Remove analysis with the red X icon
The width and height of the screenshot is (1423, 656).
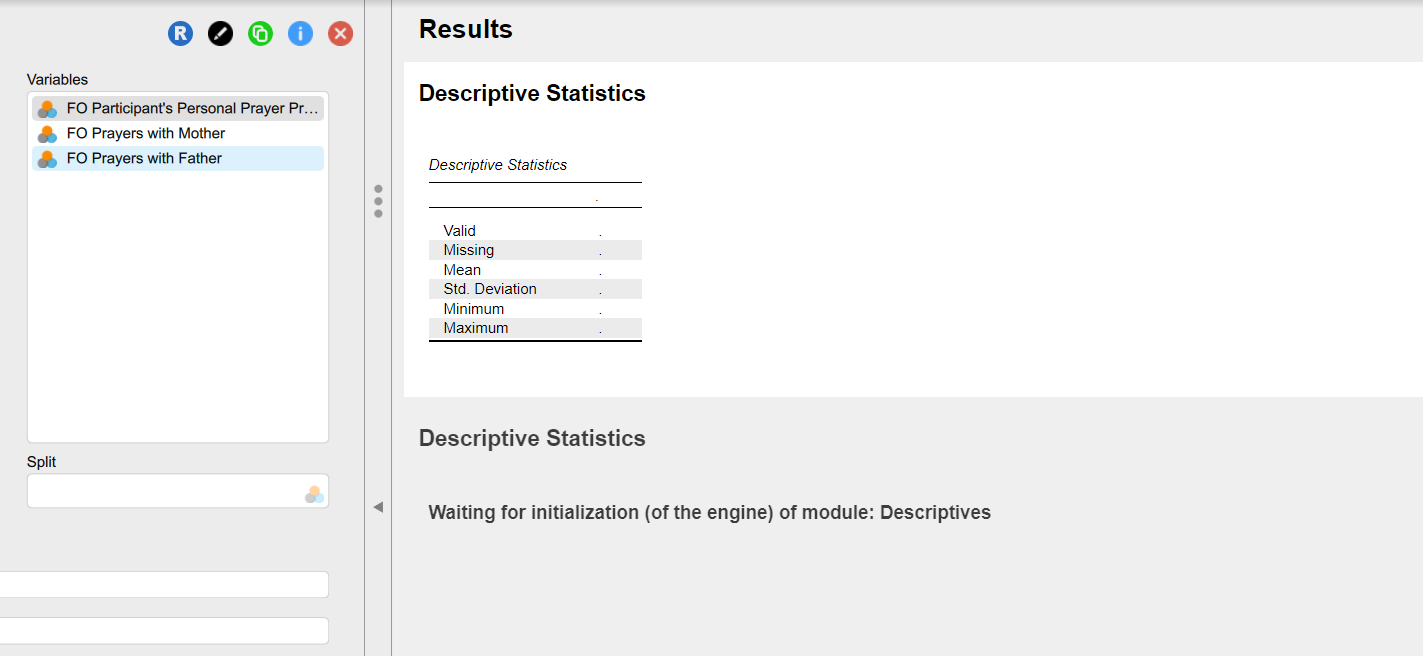click(340, 34)
